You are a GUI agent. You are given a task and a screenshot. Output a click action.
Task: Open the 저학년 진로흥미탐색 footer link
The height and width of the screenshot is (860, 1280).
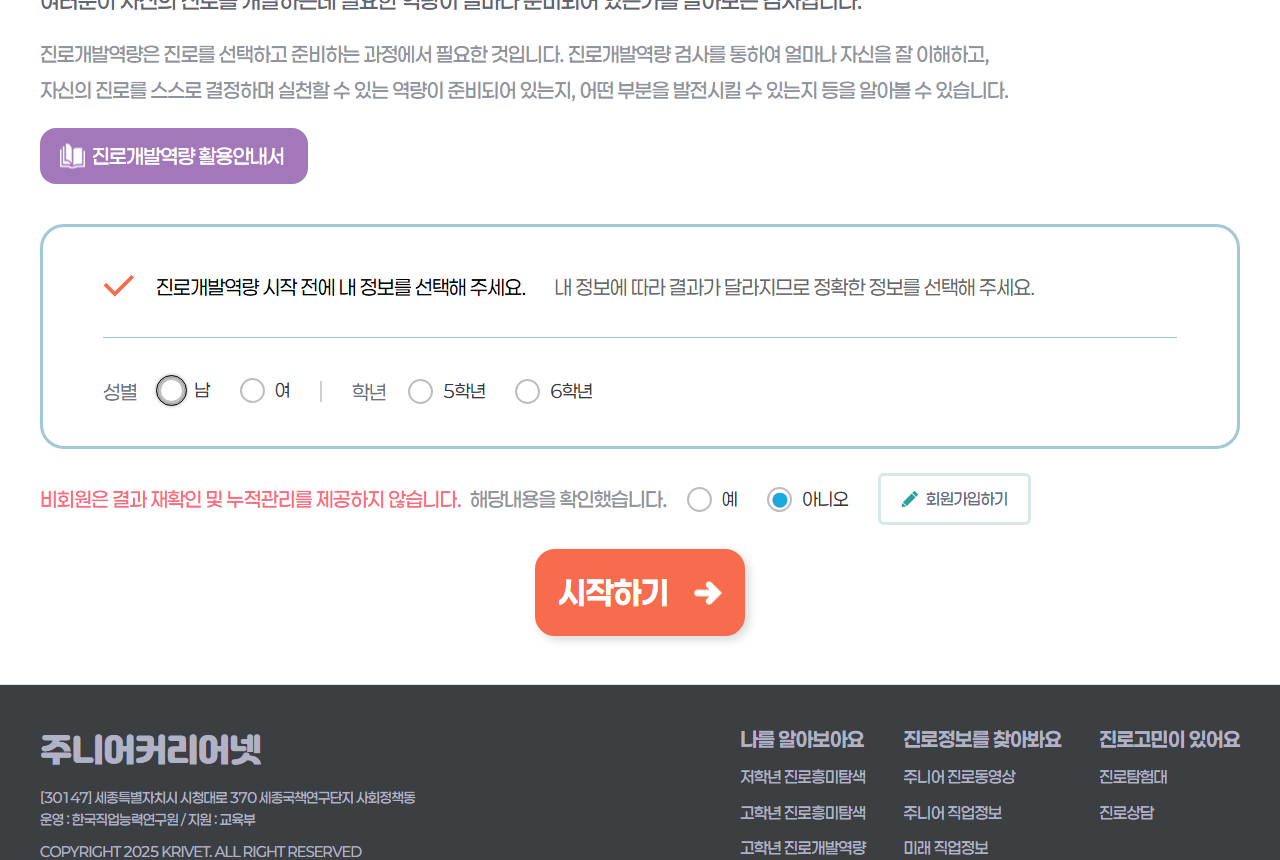803,777
